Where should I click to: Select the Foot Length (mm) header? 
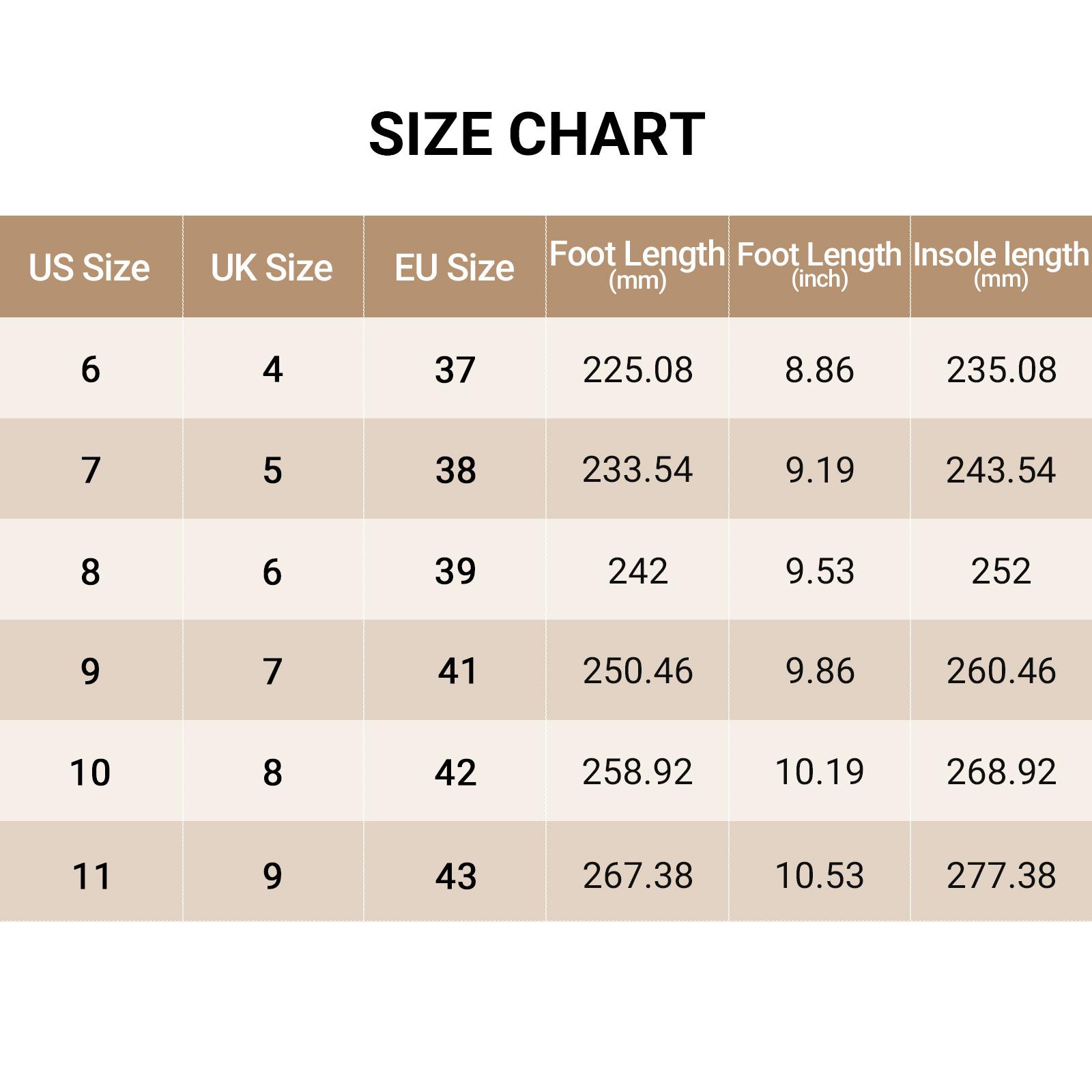[x=637, y=265]
